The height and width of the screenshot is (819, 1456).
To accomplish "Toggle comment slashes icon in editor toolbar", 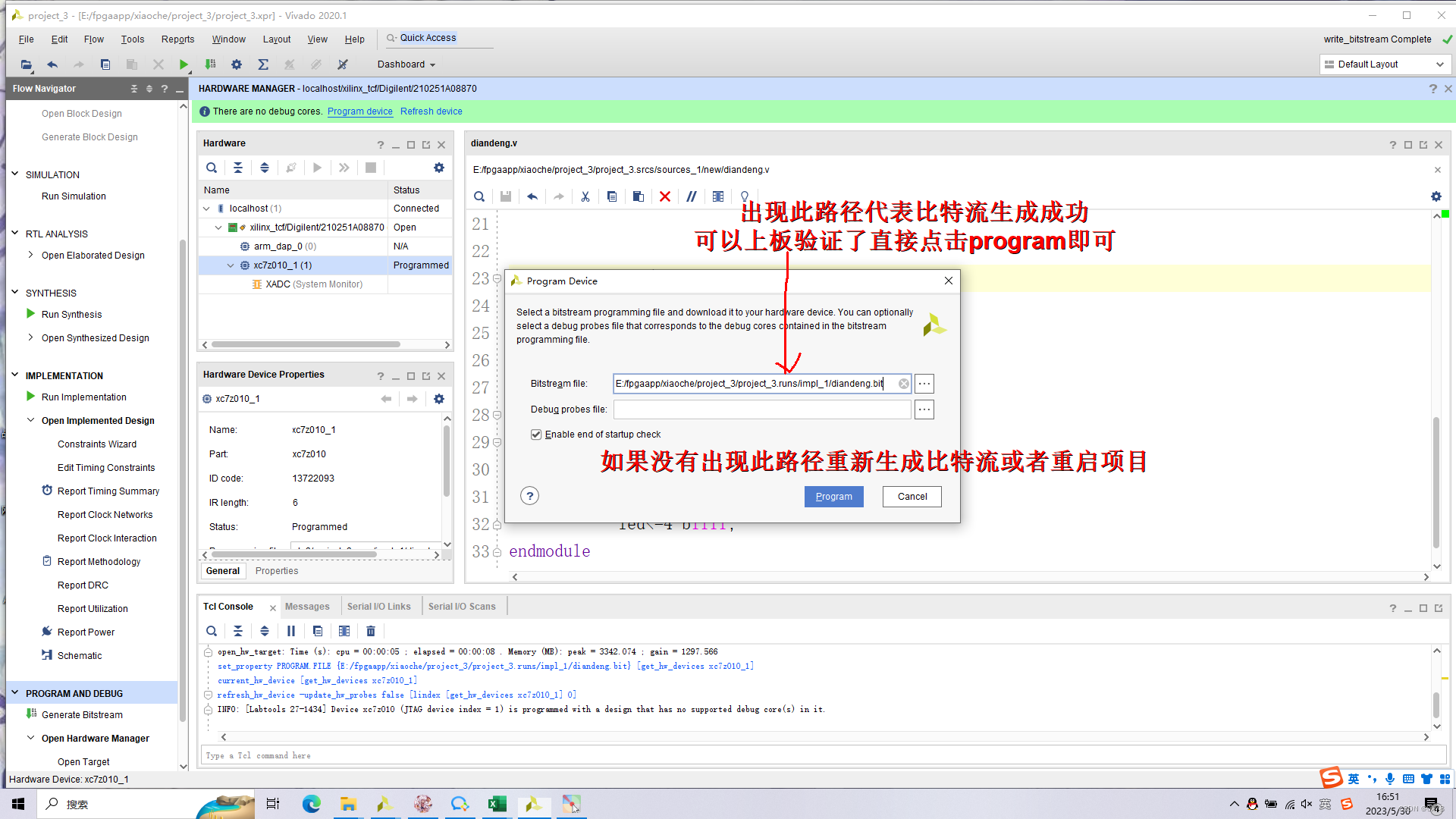I will coord(692,196).
